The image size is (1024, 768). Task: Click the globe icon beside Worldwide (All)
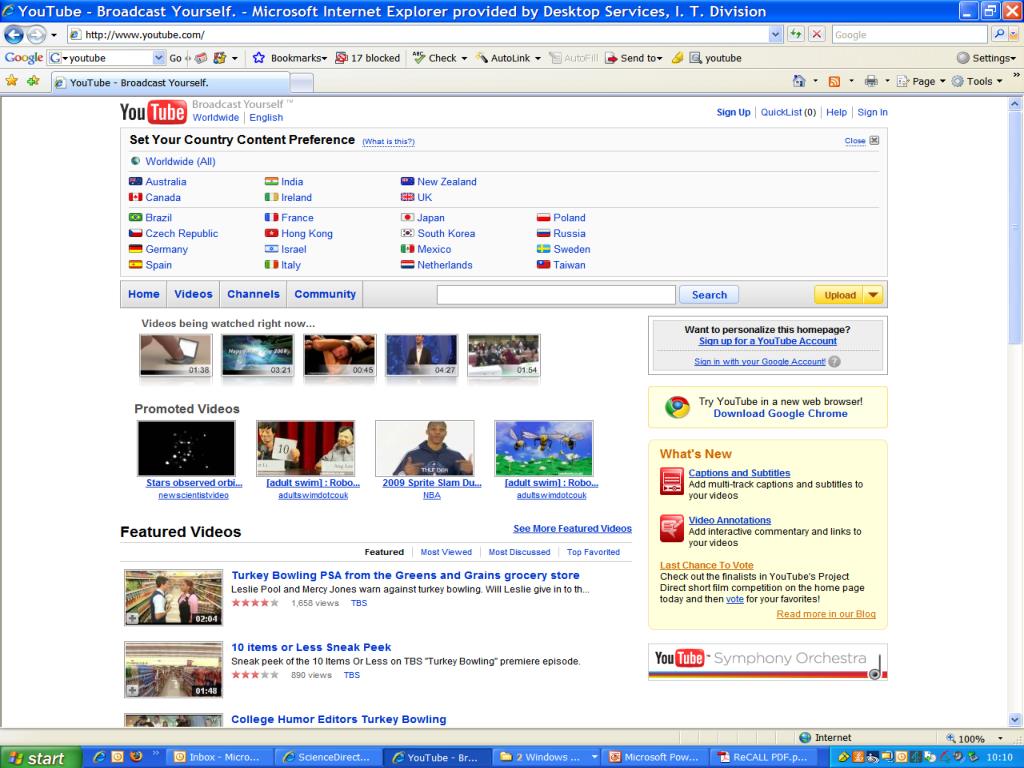click(136, 161)
